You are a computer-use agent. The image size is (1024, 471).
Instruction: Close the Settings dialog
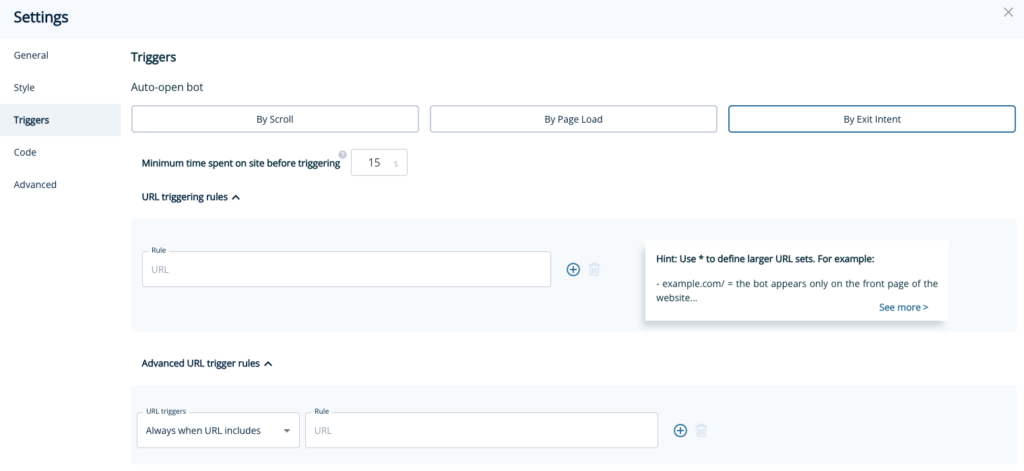(x=1008, y=12)
